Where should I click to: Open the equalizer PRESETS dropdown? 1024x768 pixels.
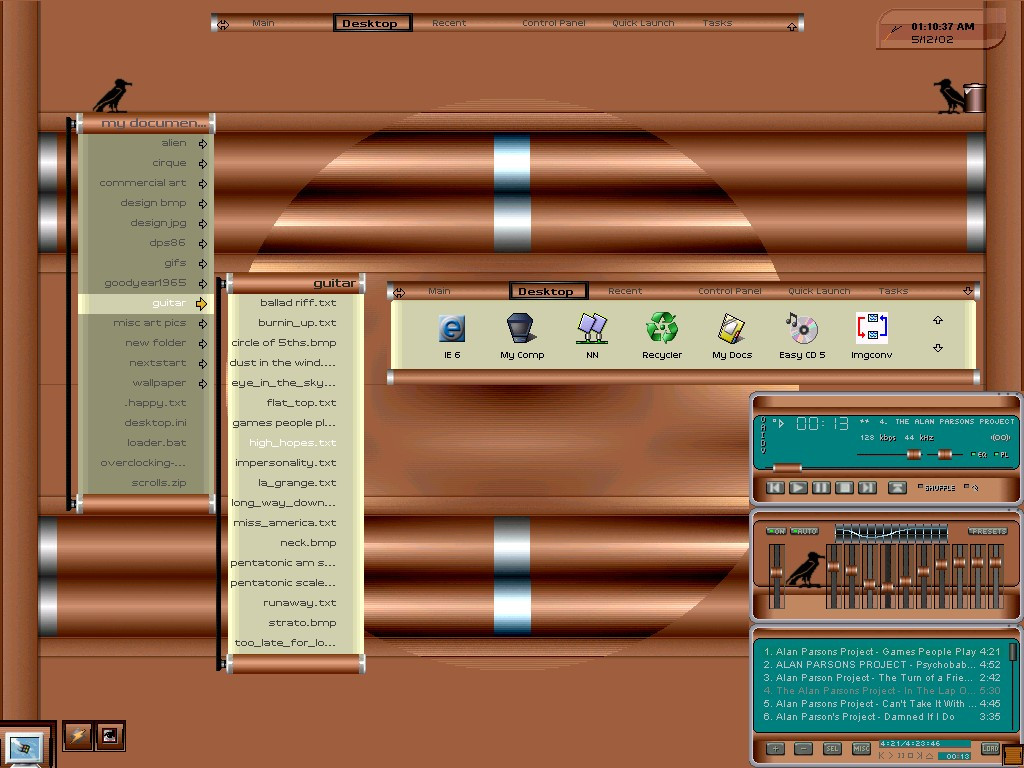coord(987,531)
